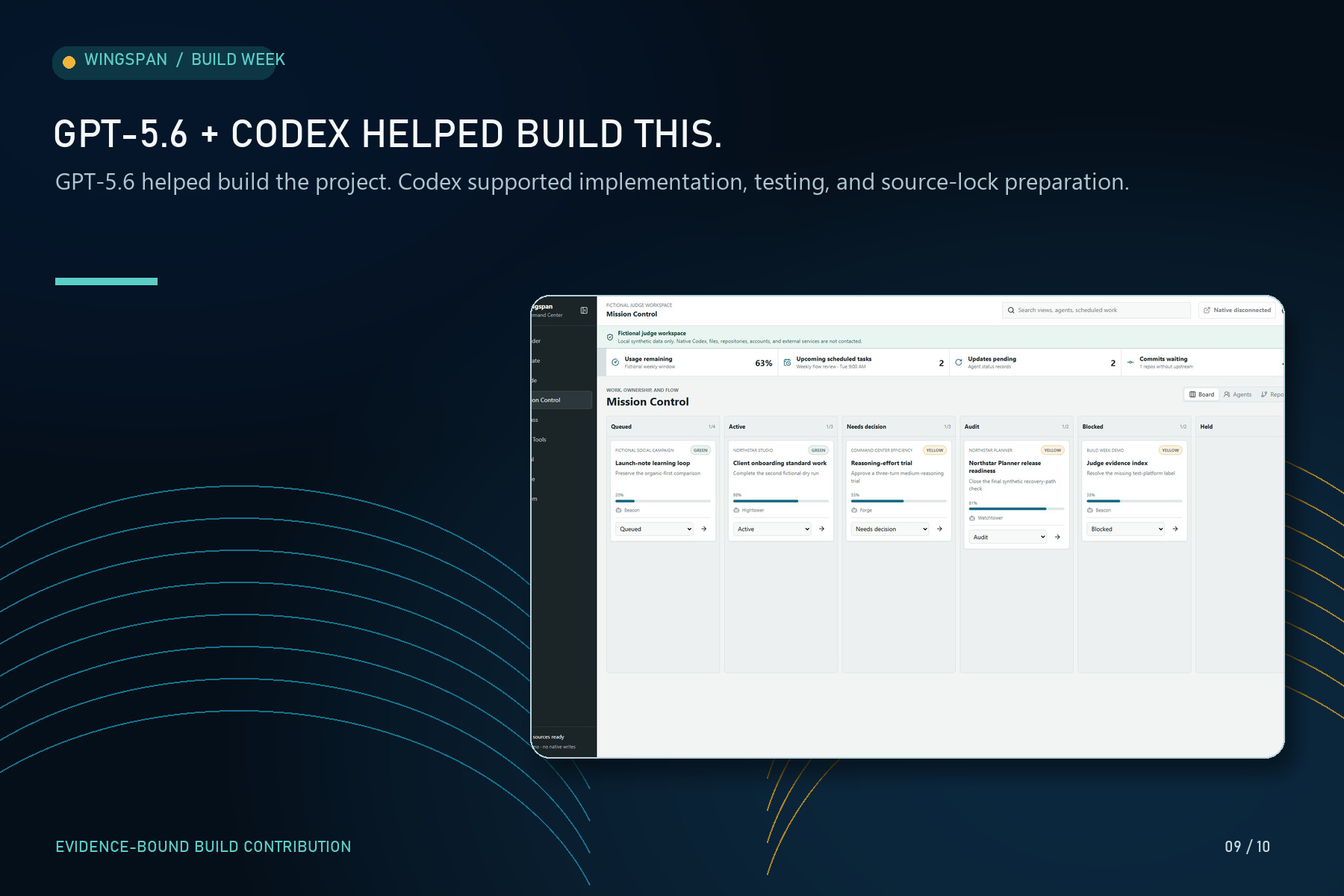Open status dropdown showing Blocked
This screenshot has width=1344, height=896.
(1127, 529)
